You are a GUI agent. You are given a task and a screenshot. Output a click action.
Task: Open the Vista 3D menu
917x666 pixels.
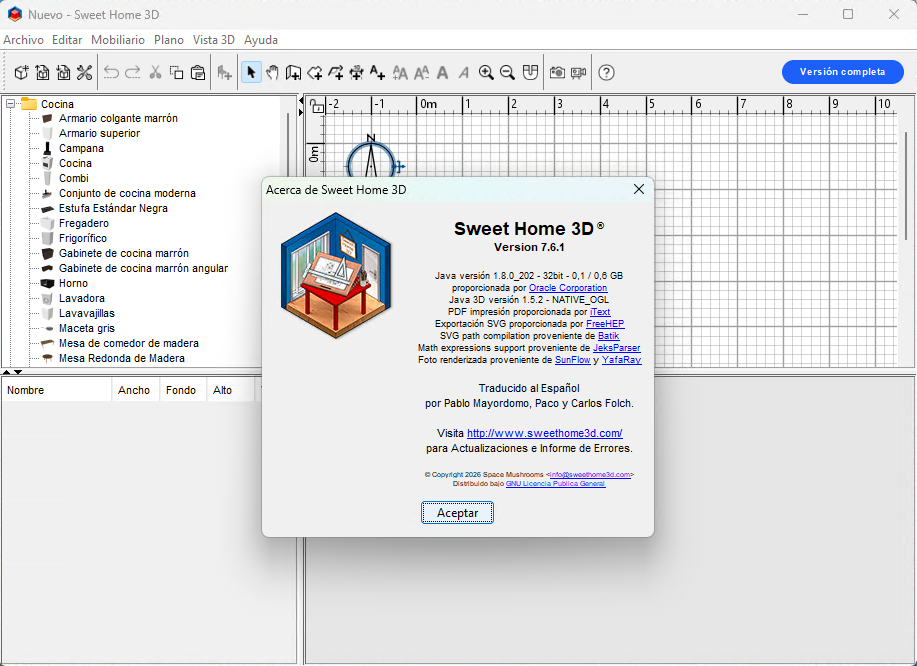(214, 40)
